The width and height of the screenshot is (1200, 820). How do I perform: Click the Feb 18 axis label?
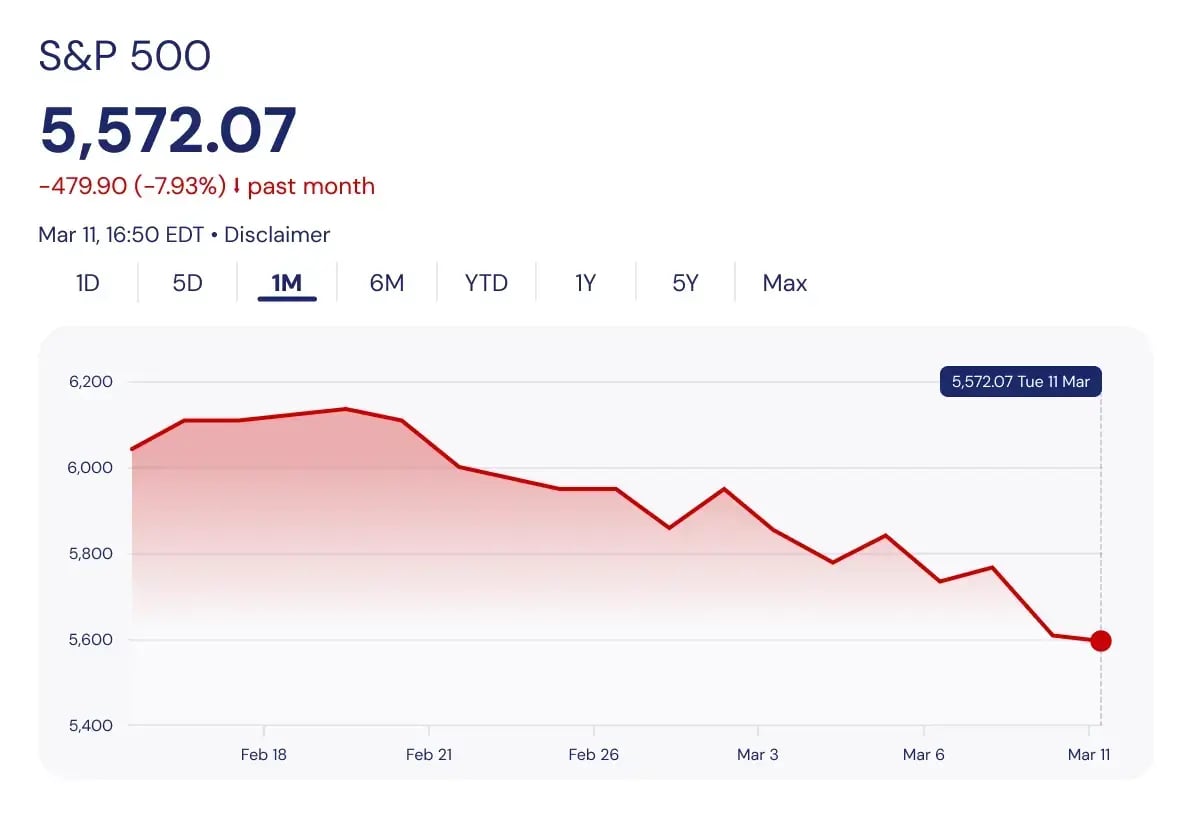click(263, 755)
